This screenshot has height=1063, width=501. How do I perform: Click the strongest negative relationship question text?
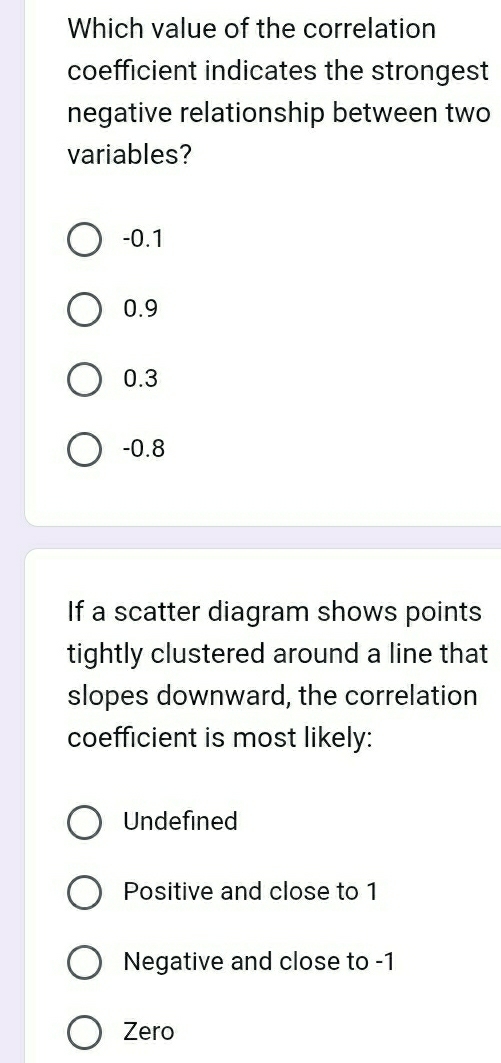[x=278, y=93]
